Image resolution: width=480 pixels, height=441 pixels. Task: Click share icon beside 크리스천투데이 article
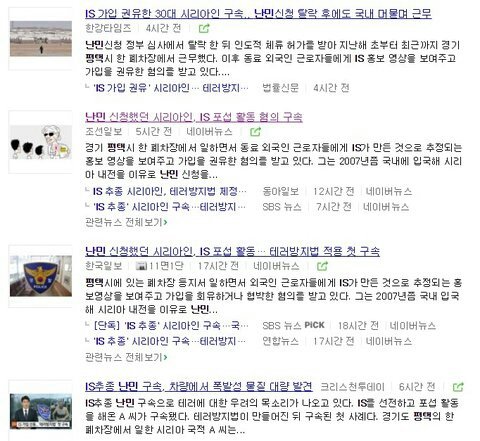(458, 387)
